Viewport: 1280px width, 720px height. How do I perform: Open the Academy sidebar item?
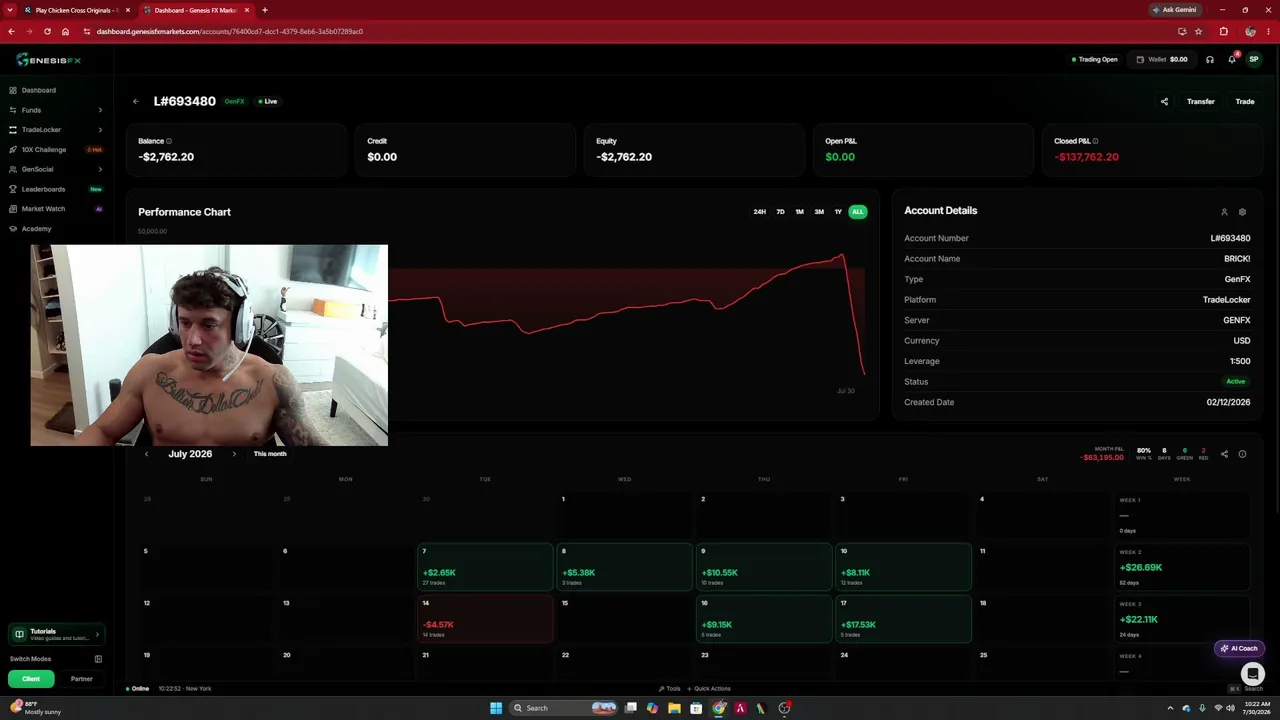click(56, 229)
